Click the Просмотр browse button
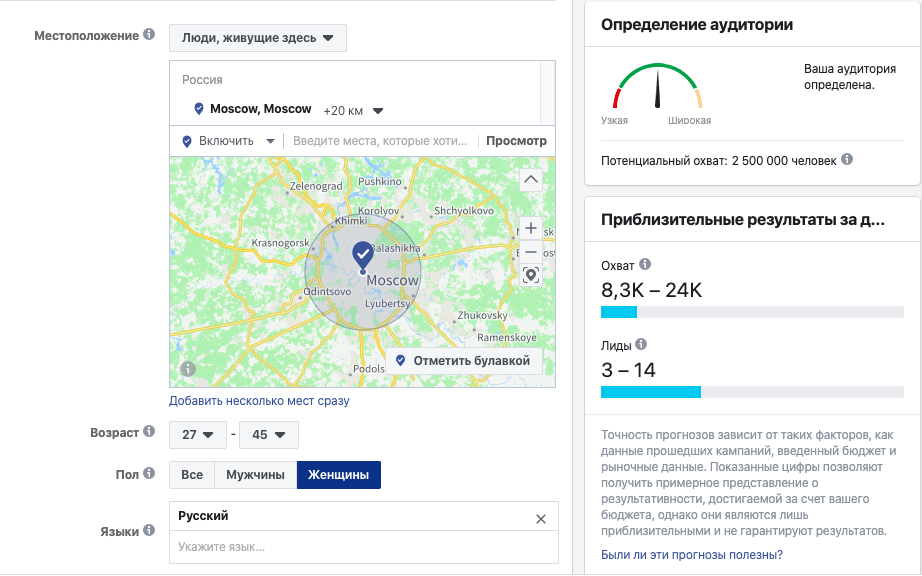Image resolution: width=922 pixels, height=576 pixels. [516, 141]
